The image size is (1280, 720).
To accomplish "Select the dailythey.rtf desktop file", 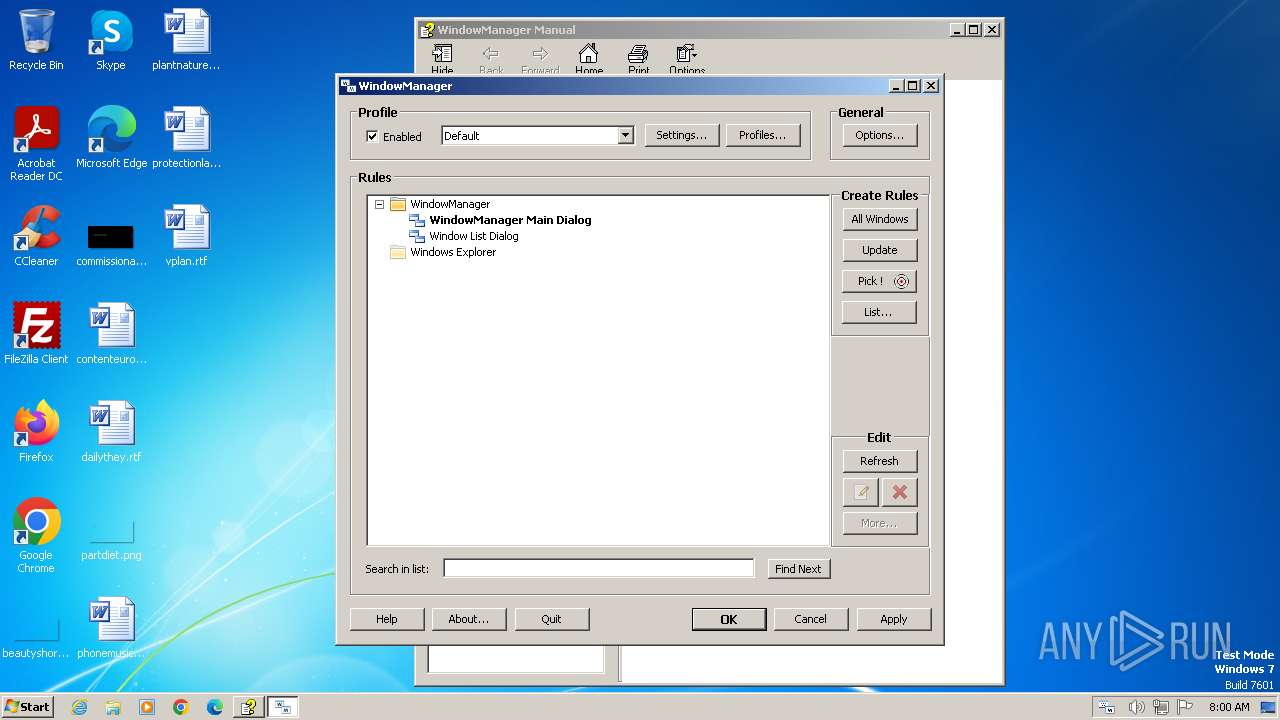I will click(111, 432).
